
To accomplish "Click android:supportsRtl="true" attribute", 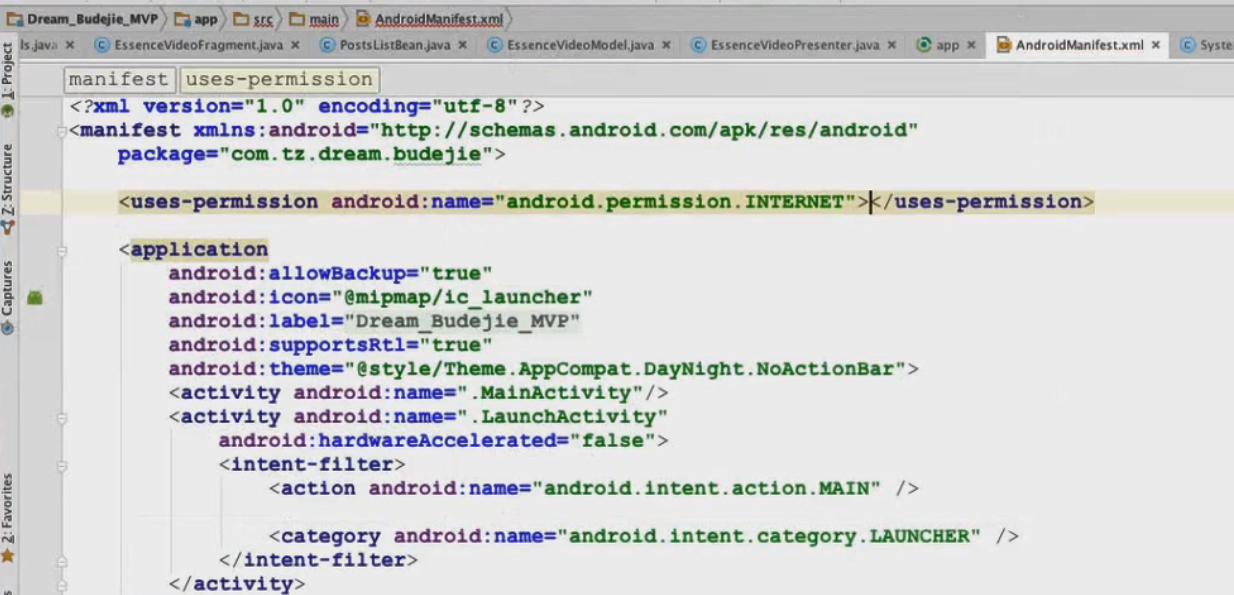I will (331, 345).
